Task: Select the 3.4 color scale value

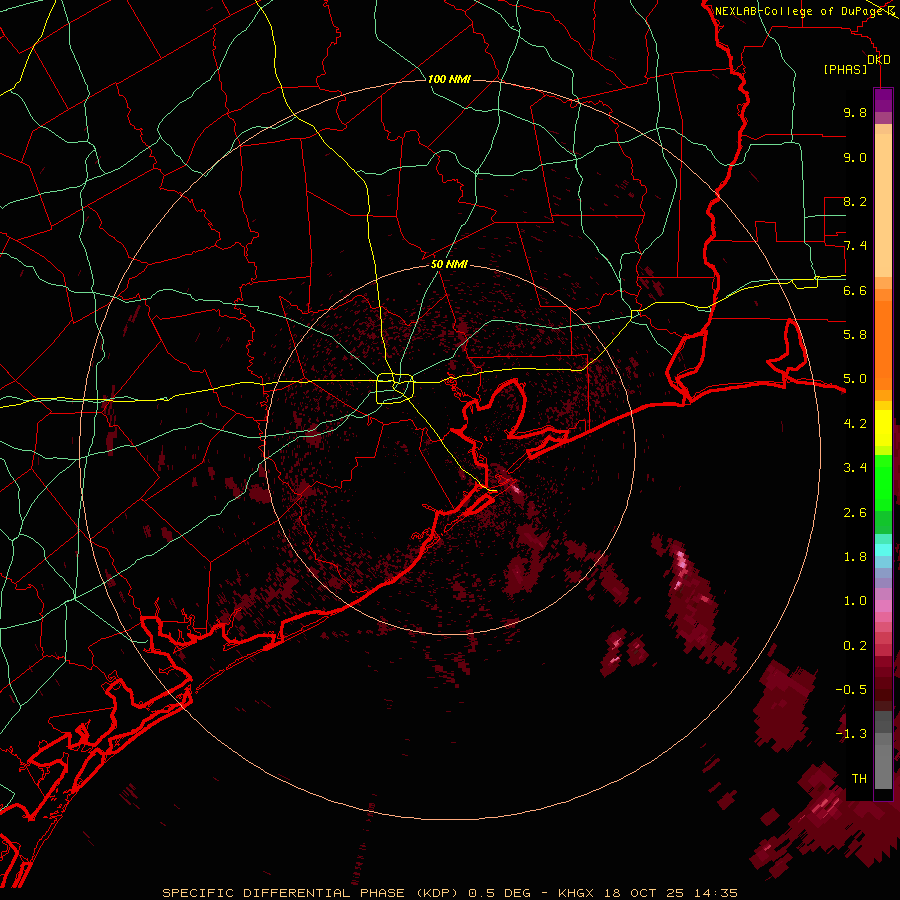Action: coord(855,468)
